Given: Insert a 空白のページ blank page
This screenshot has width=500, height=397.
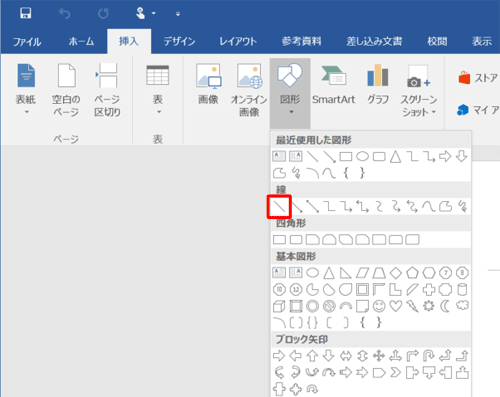Looking at the screenshot, I should (66, 89).
